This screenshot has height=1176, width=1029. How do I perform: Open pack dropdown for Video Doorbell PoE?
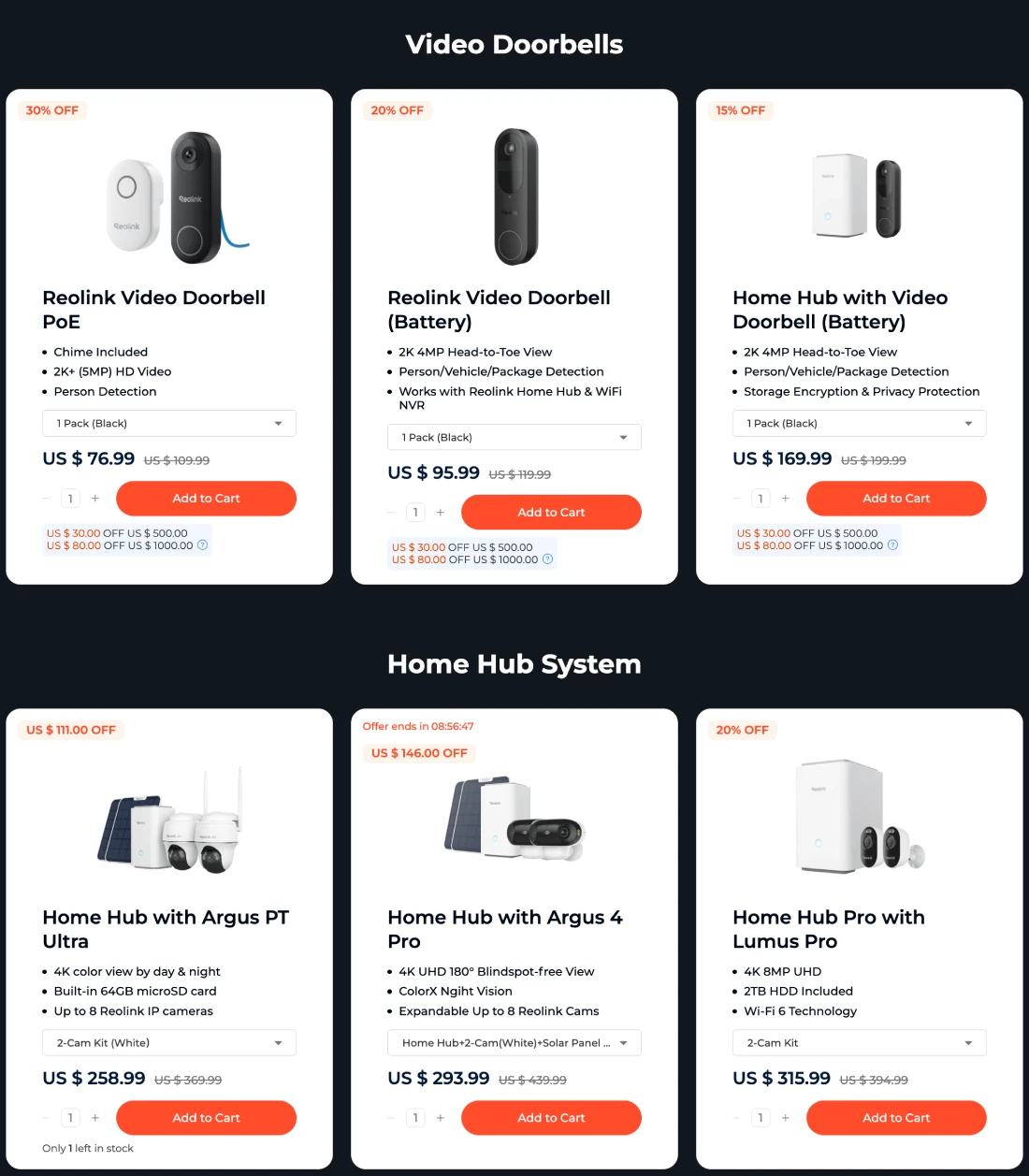169,424
